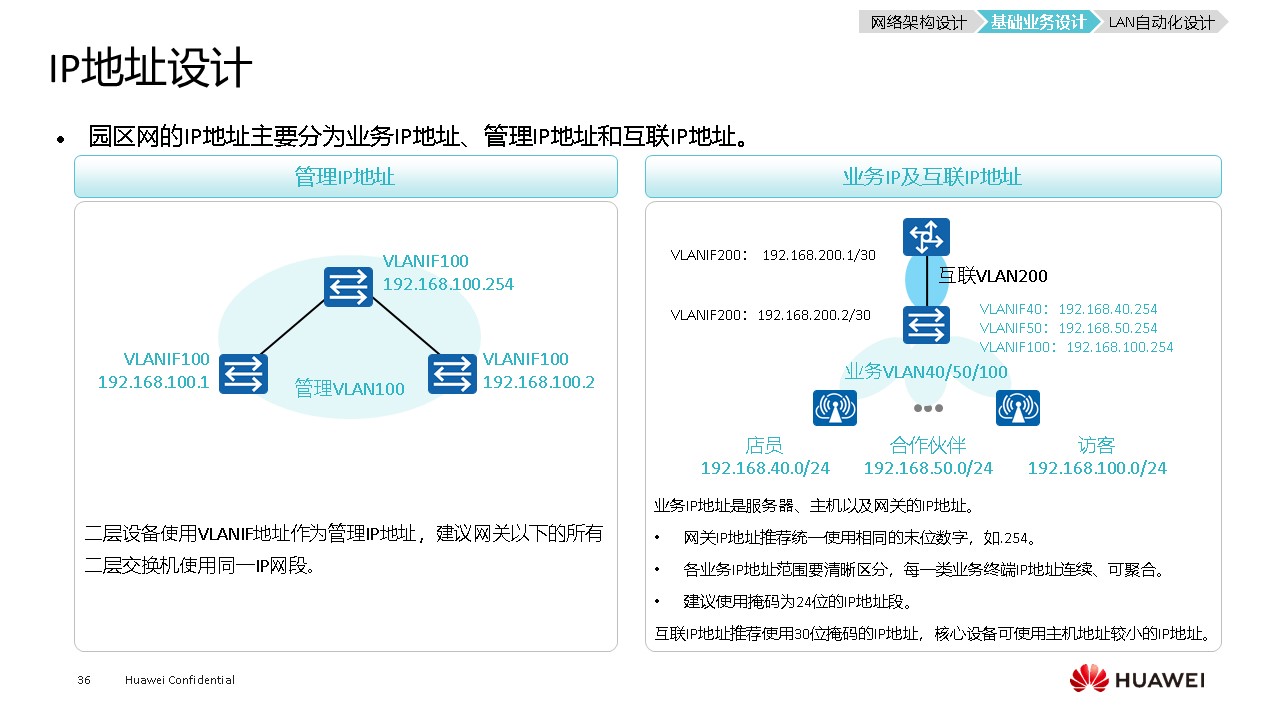Select the left switch icon at 192.168.100.1
Viewport: 1280px width, 720px height.
tap(244, 374)
